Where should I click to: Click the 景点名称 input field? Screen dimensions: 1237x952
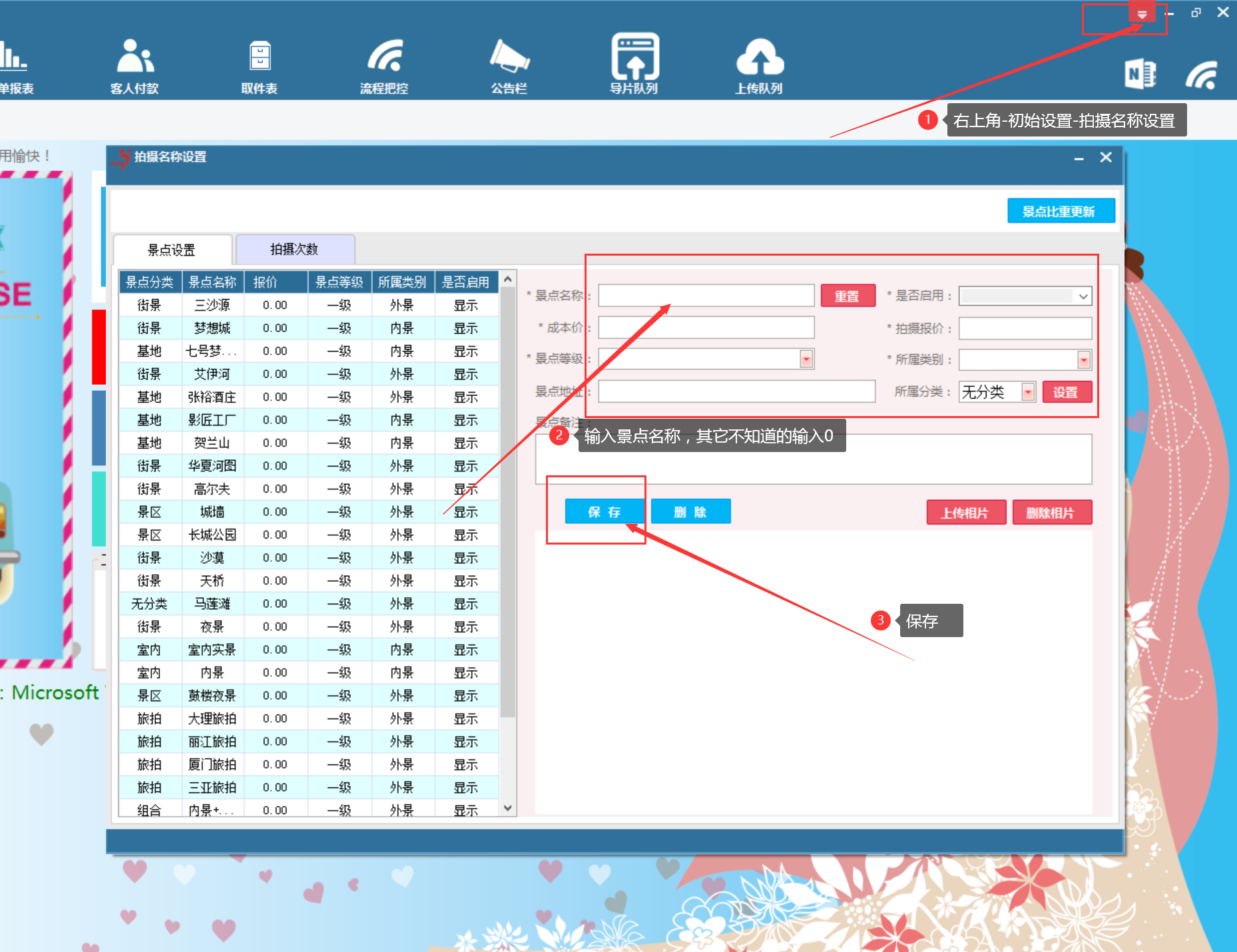pyautogui.click(x=706, y=296)
